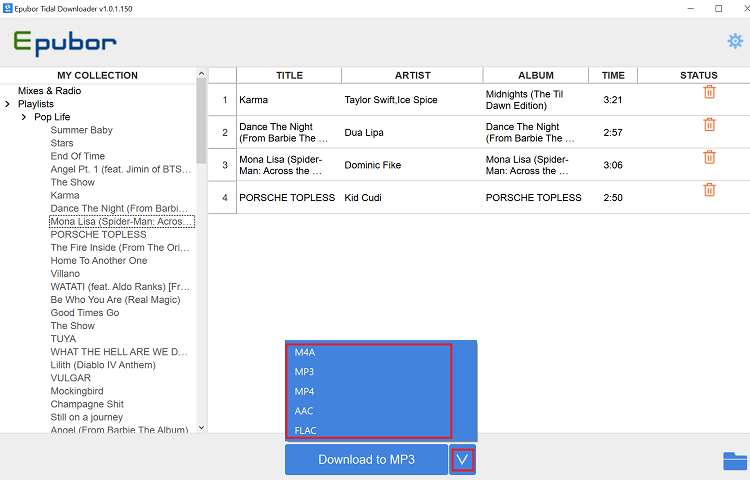
Task: Select The Fire Inside in the collection
Action: [120, 248]
